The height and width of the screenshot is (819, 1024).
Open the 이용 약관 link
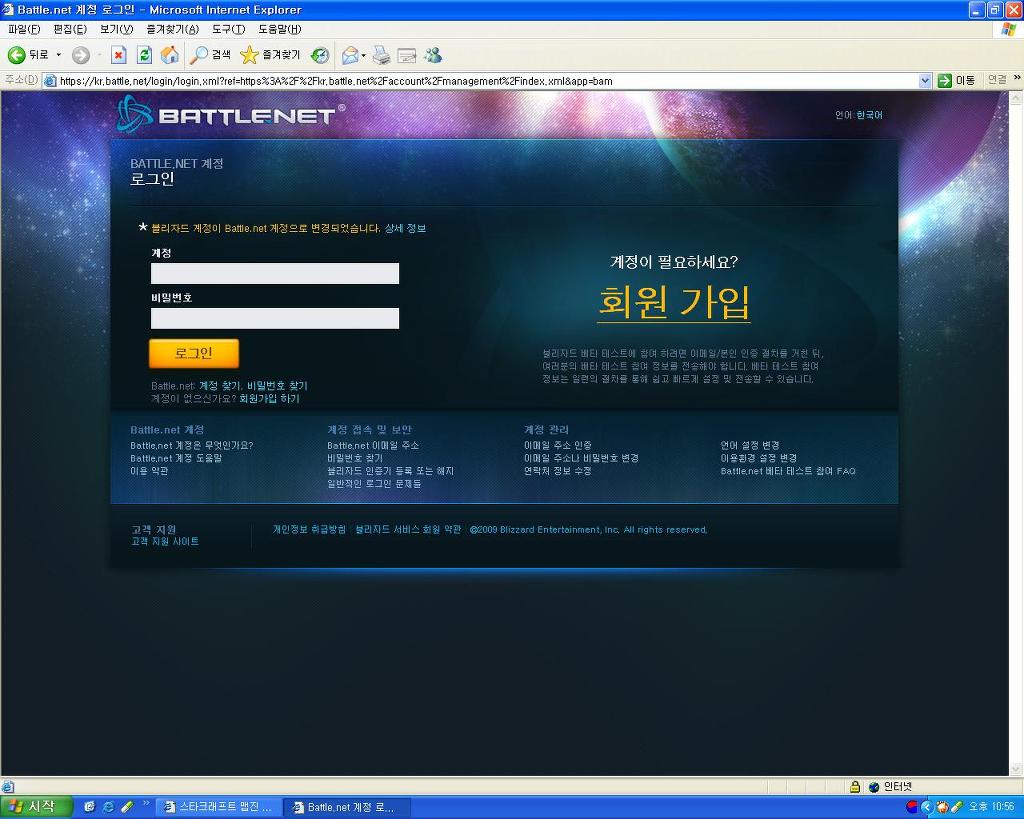[x=149, y=471]
